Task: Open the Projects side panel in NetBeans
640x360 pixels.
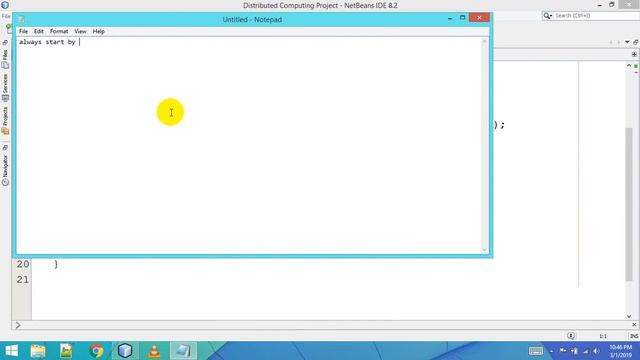Action: click(x=5, y=120)
